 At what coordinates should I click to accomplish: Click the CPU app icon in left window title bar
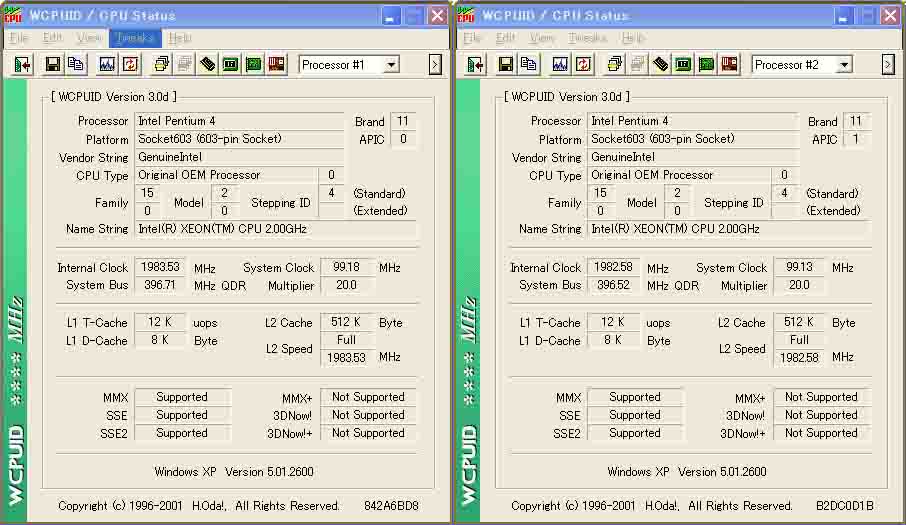(13, 15)
